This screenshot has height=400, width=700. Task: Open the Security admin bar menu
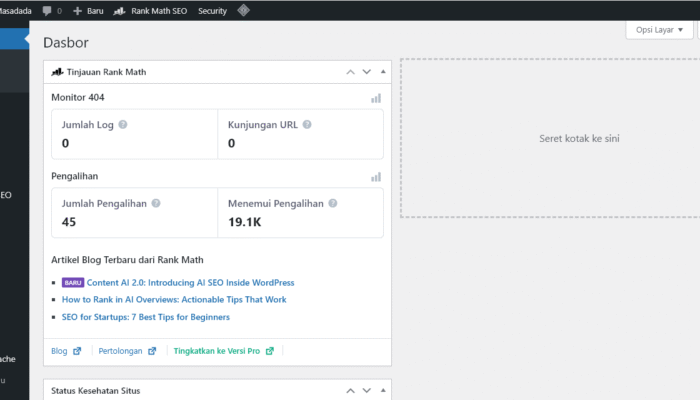pos(212,11)
